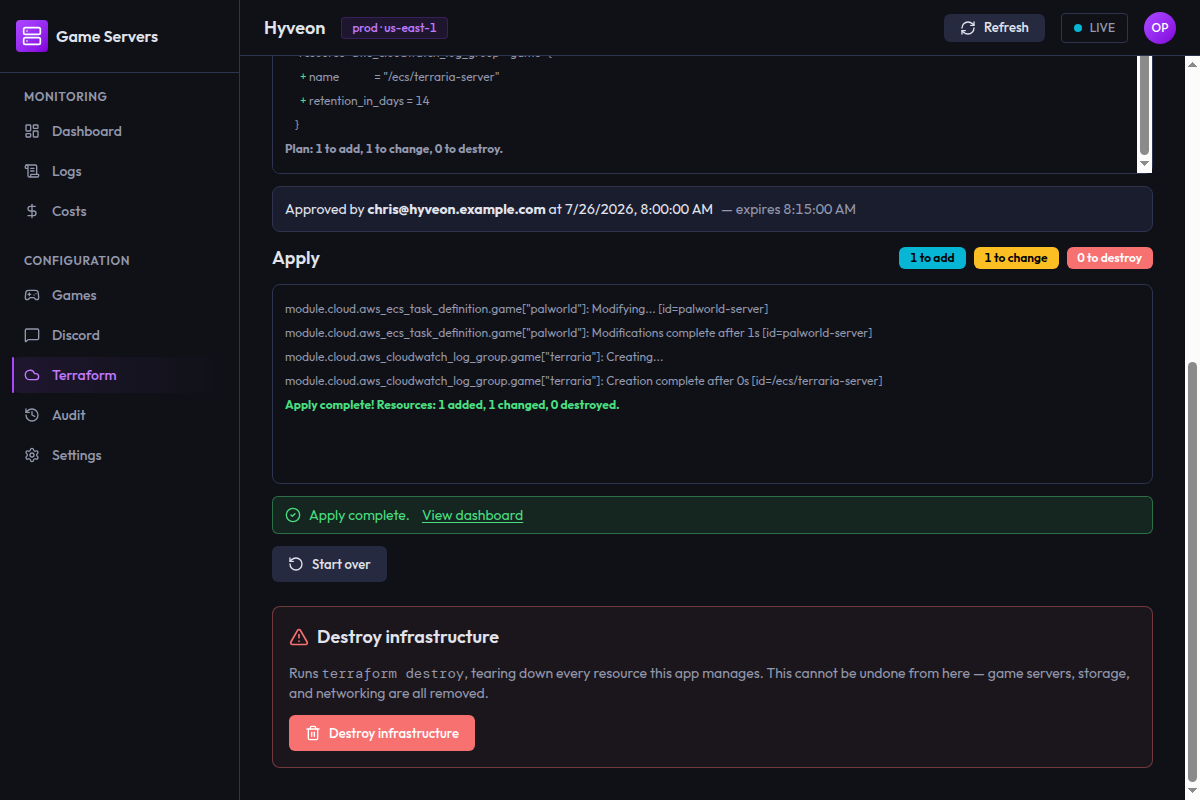Open the Costs page

click(120, 211)
